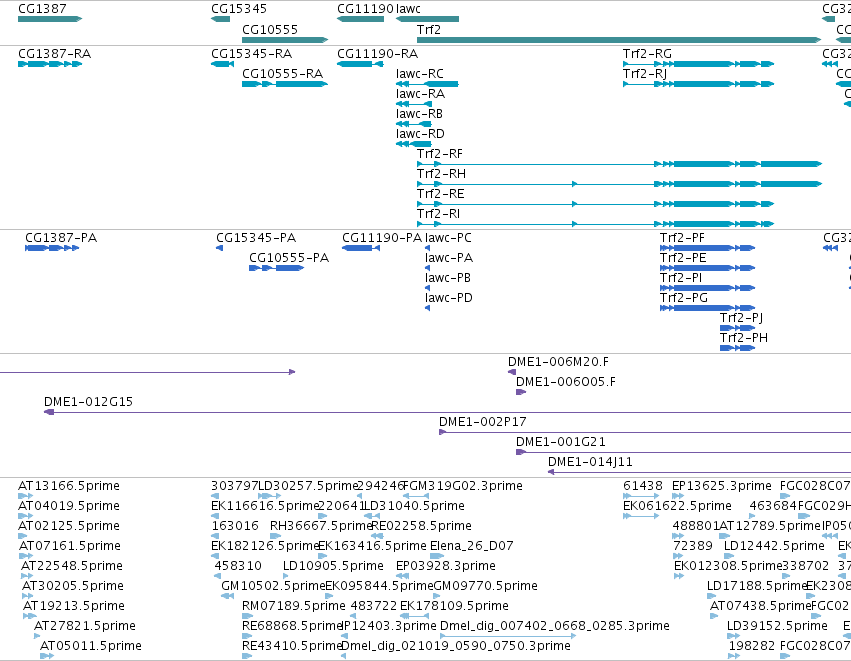
Task: Click the Elena_26_D07 EST label
Action: (x=472, y=546)
